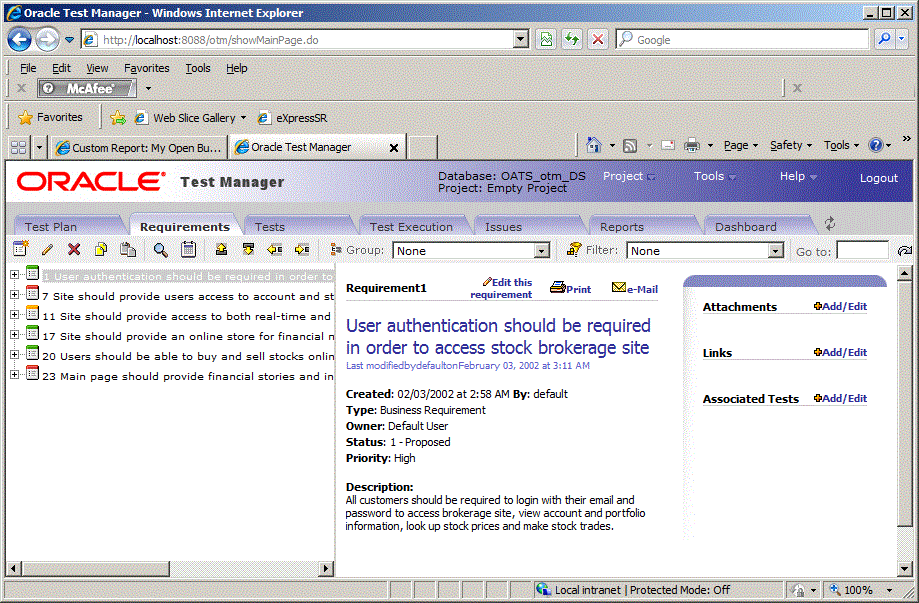Click Add/Edit next to Attachments
919x603 pixels.
pos(840,306)
